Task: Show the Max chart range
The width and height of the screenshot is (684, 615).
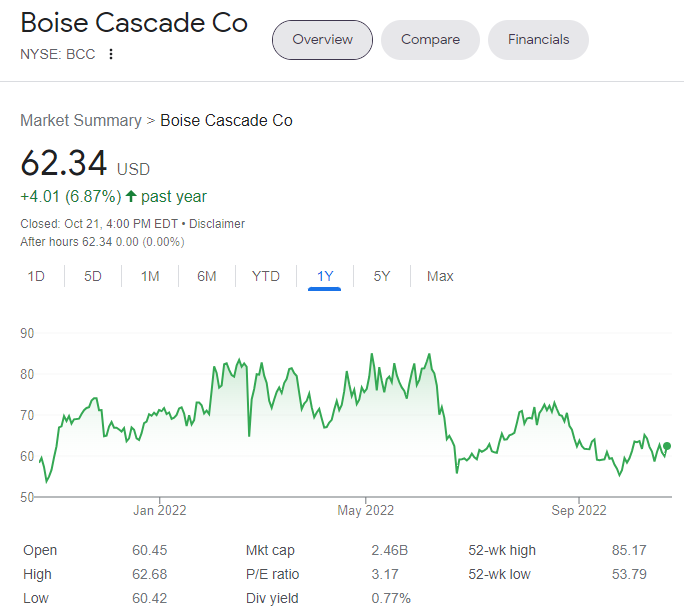Action: coord(440,276)
